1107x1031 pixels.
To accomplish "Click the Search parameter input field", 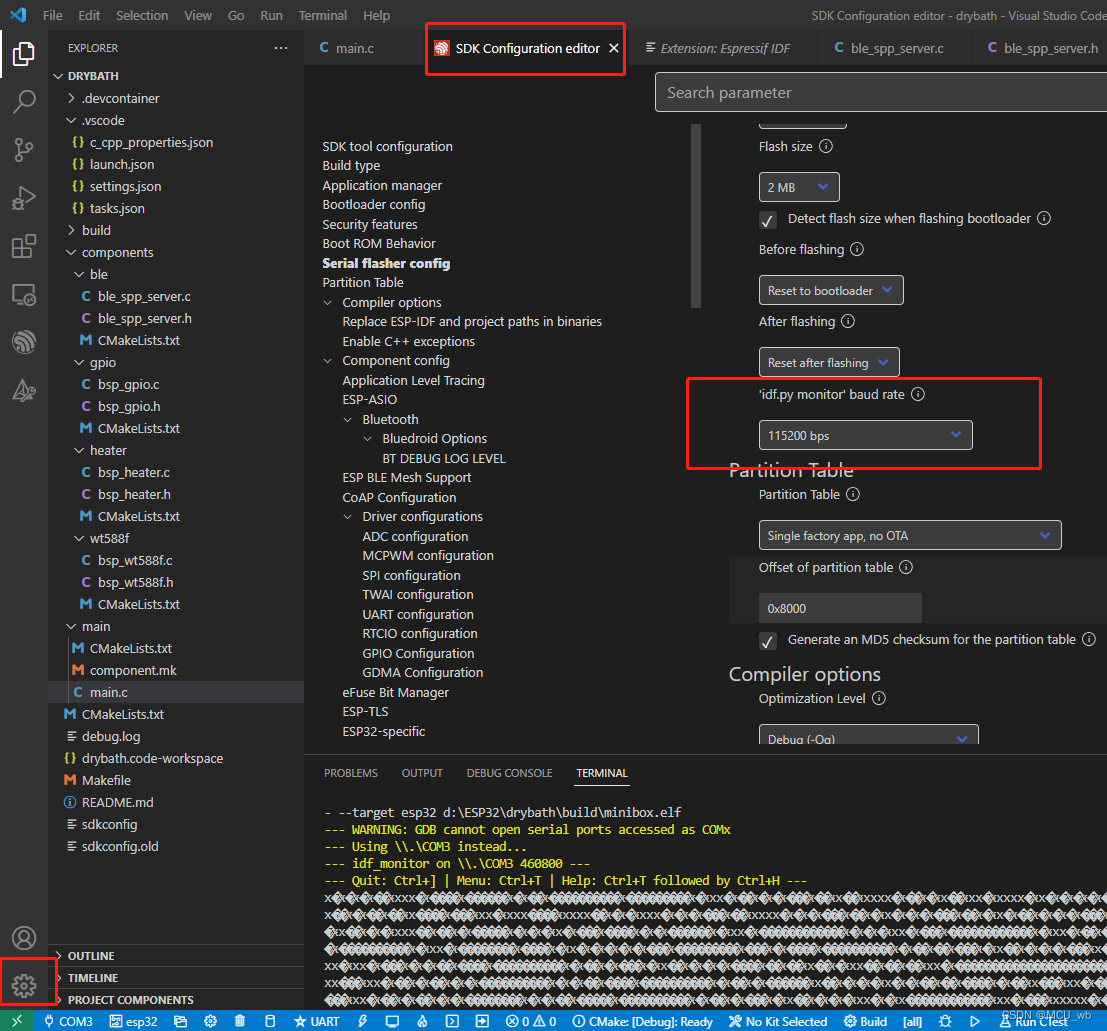I will (880, 93).
